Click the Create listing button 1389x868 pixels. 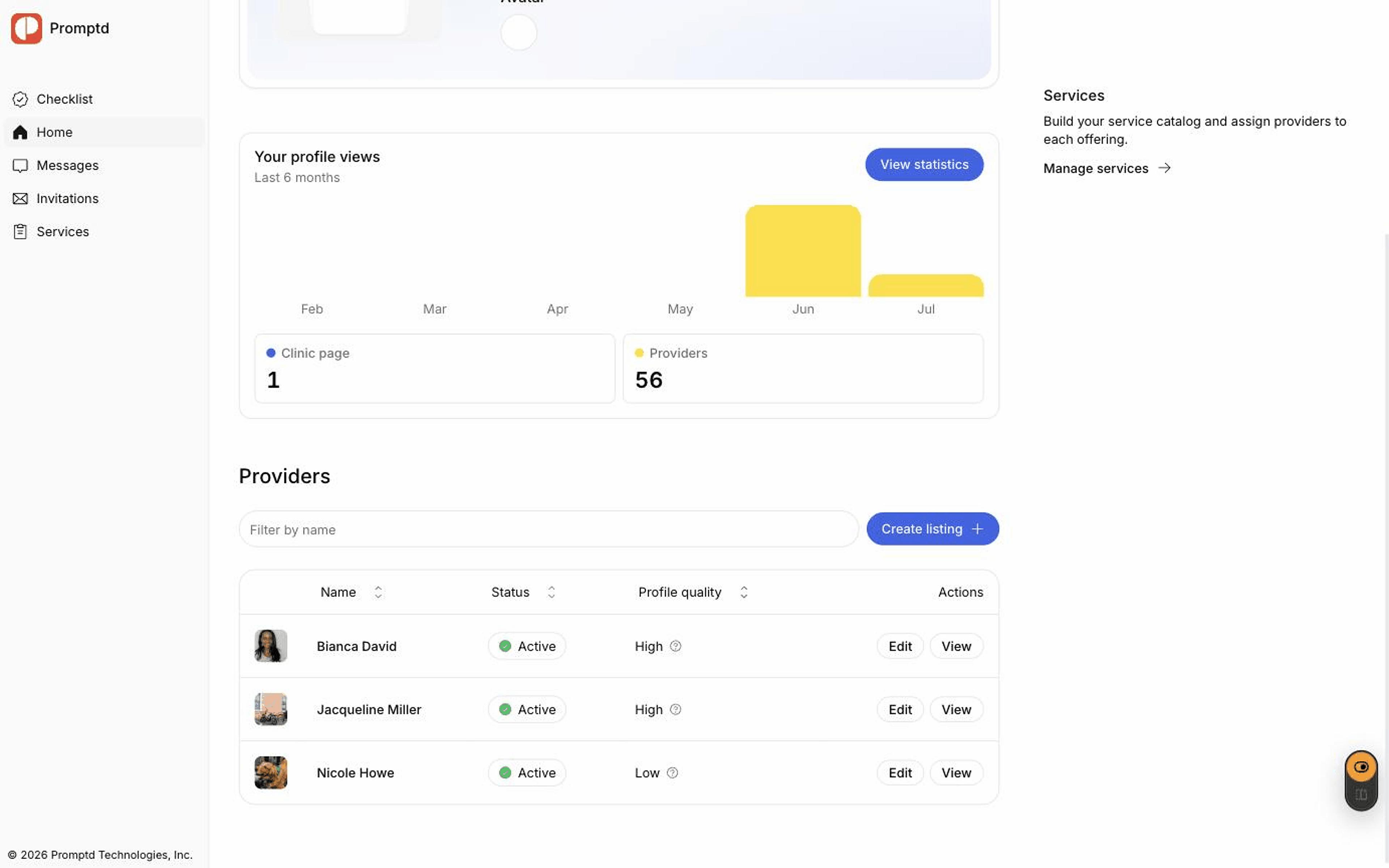[x=932, y=529]
